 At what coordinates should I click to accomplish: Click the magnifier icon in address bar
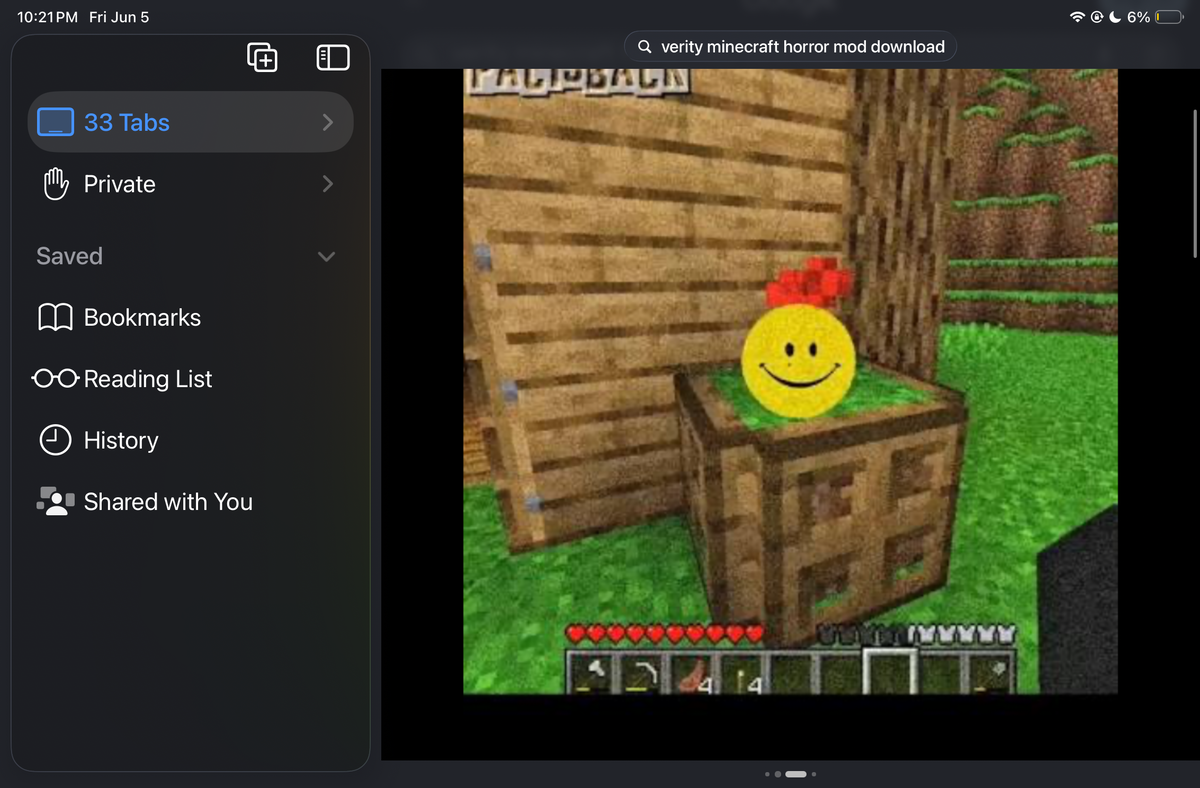(645, 47)
